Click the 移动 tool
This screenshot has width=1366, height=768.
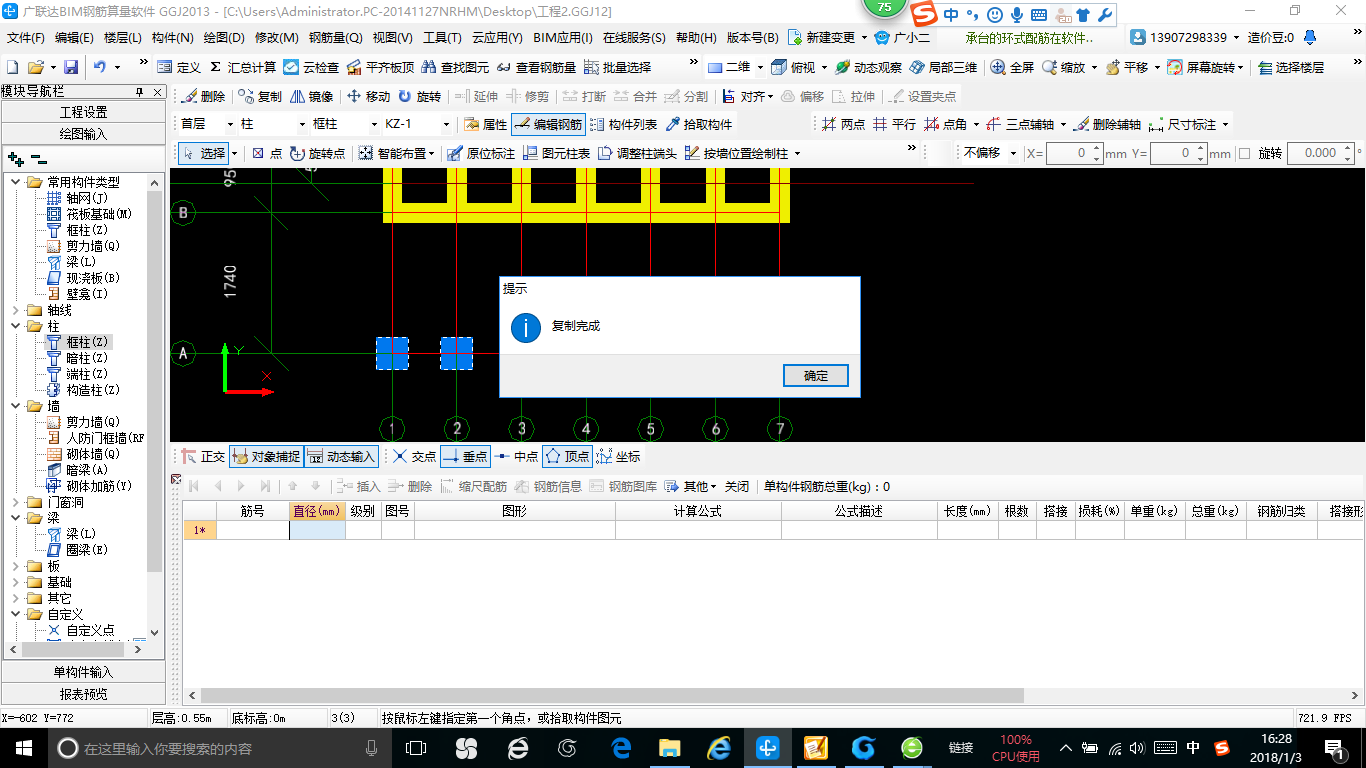point(368,96)
